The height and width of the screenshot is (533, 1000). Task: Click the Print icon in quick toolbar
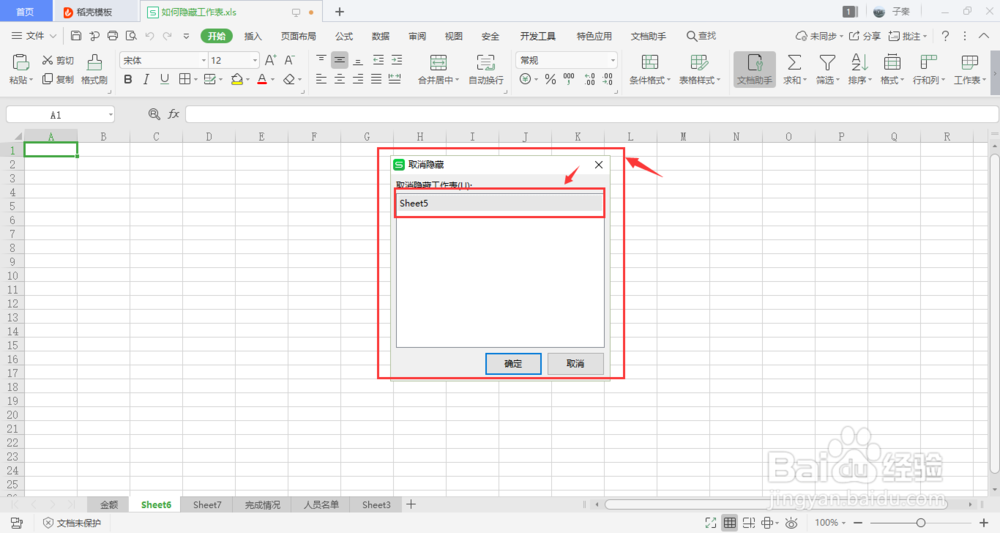point(113,36)
